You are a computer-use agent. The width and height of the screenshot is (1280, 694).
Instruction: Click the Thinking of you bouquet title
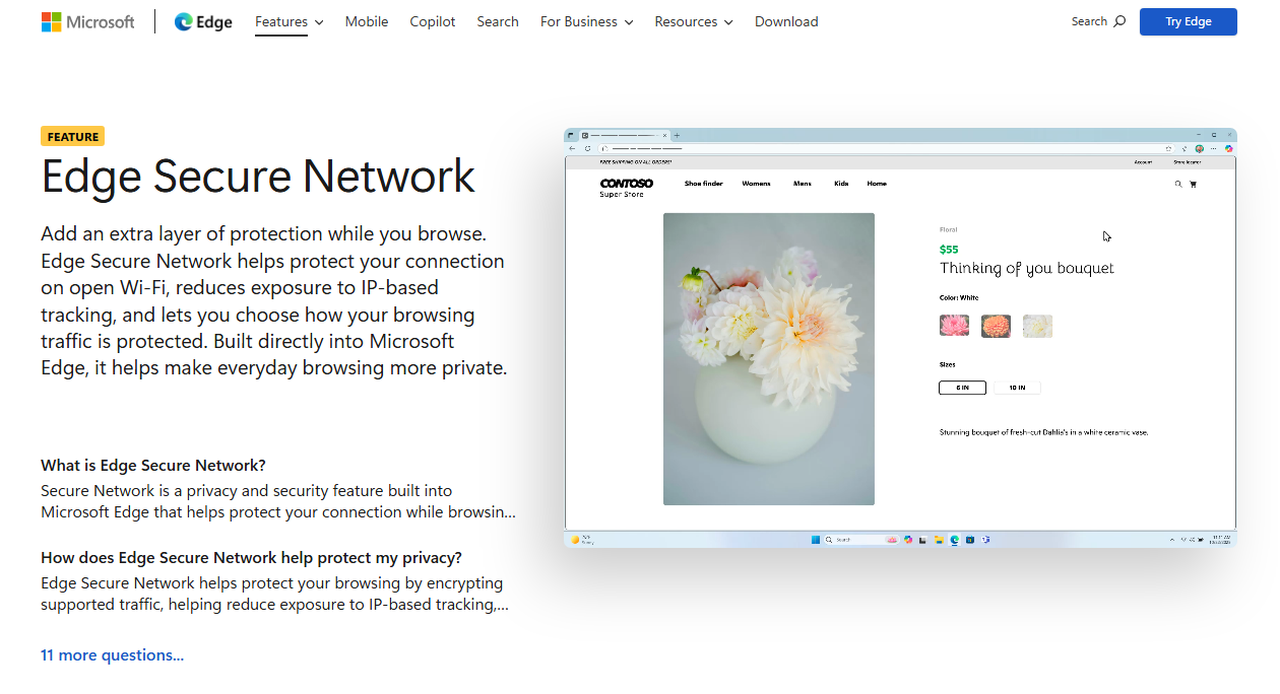pyautogui.click(x=1026, y=268)
